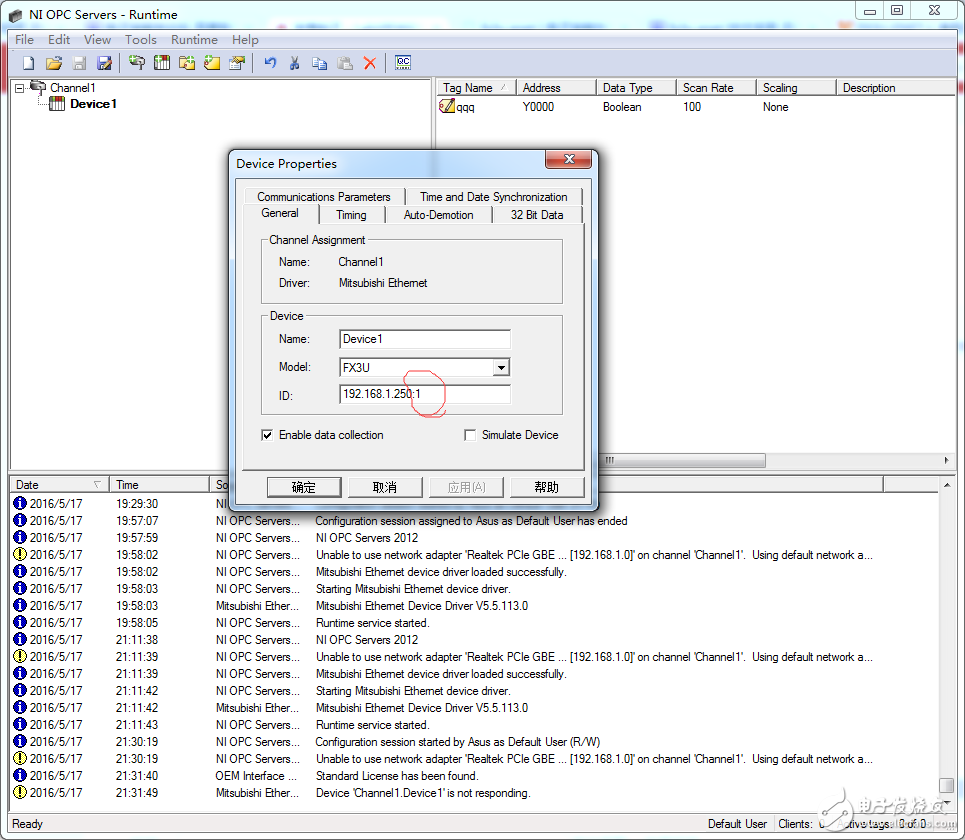Open the View menu

coord(97,39)
